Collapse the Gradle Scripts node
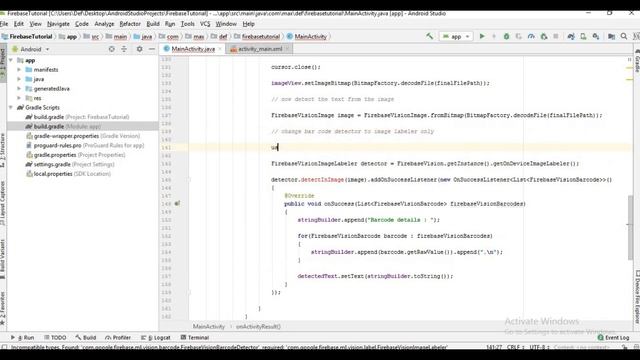640x360 pixels. [x=11, y=107]
